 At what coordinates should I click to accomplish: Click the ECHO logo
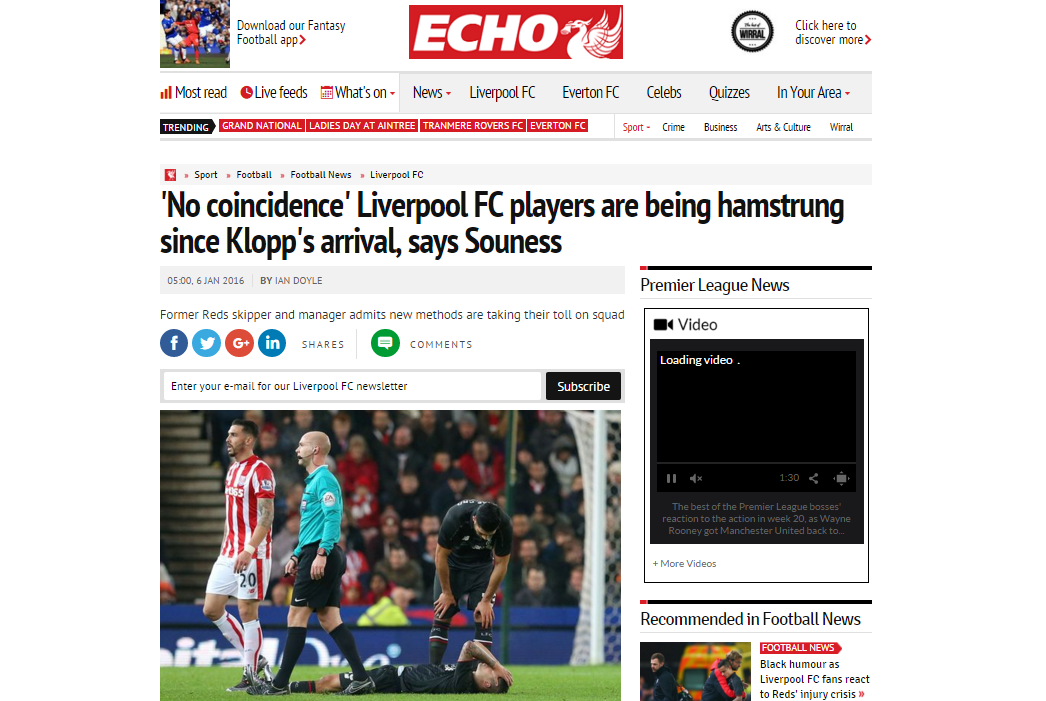click(516, 32)
